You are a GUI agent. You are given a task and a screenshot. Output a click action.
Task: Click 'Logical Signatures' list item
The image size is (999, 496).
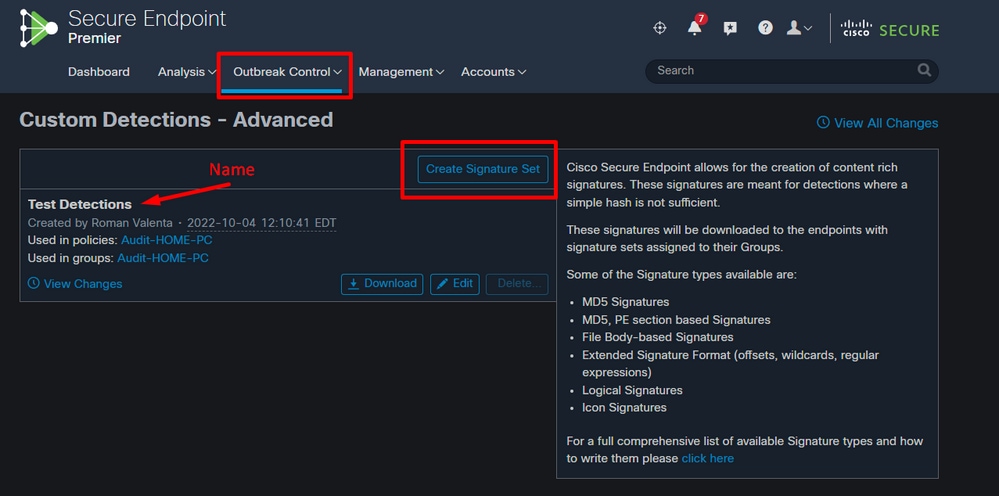tap(632, 390)
